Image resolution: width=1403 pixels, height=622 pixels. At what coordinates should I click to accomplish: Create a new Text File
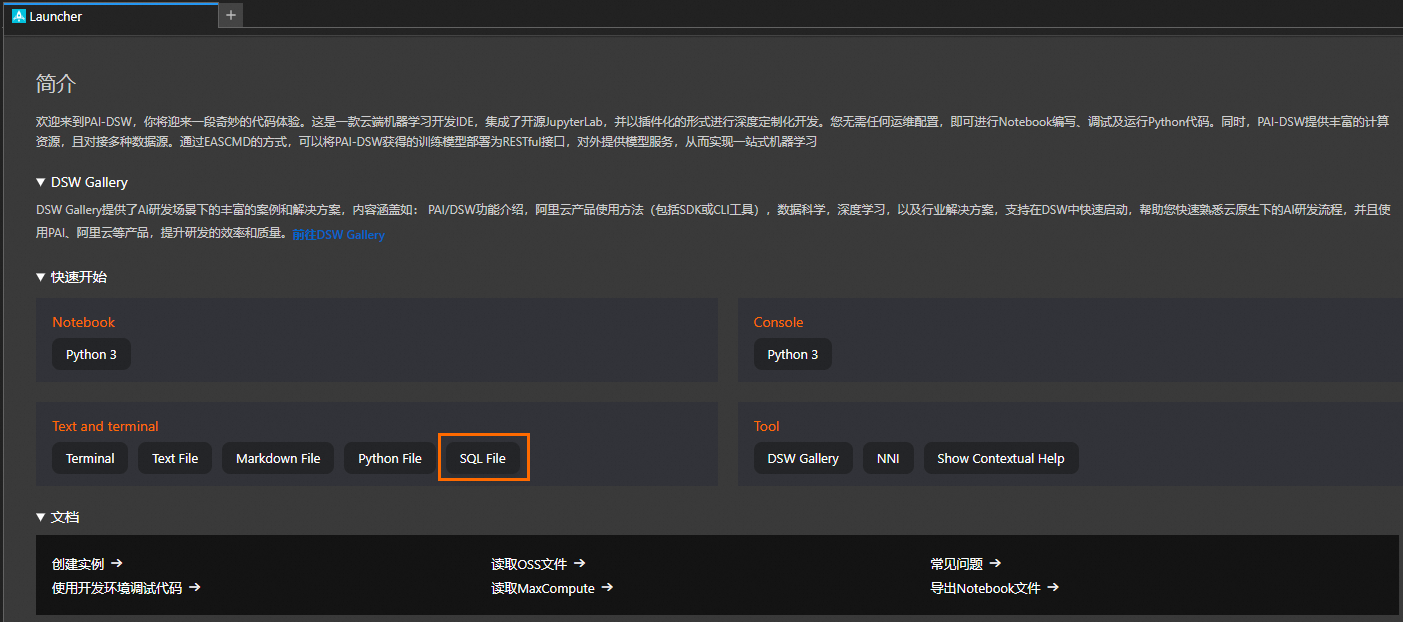(x=175, y=458)
